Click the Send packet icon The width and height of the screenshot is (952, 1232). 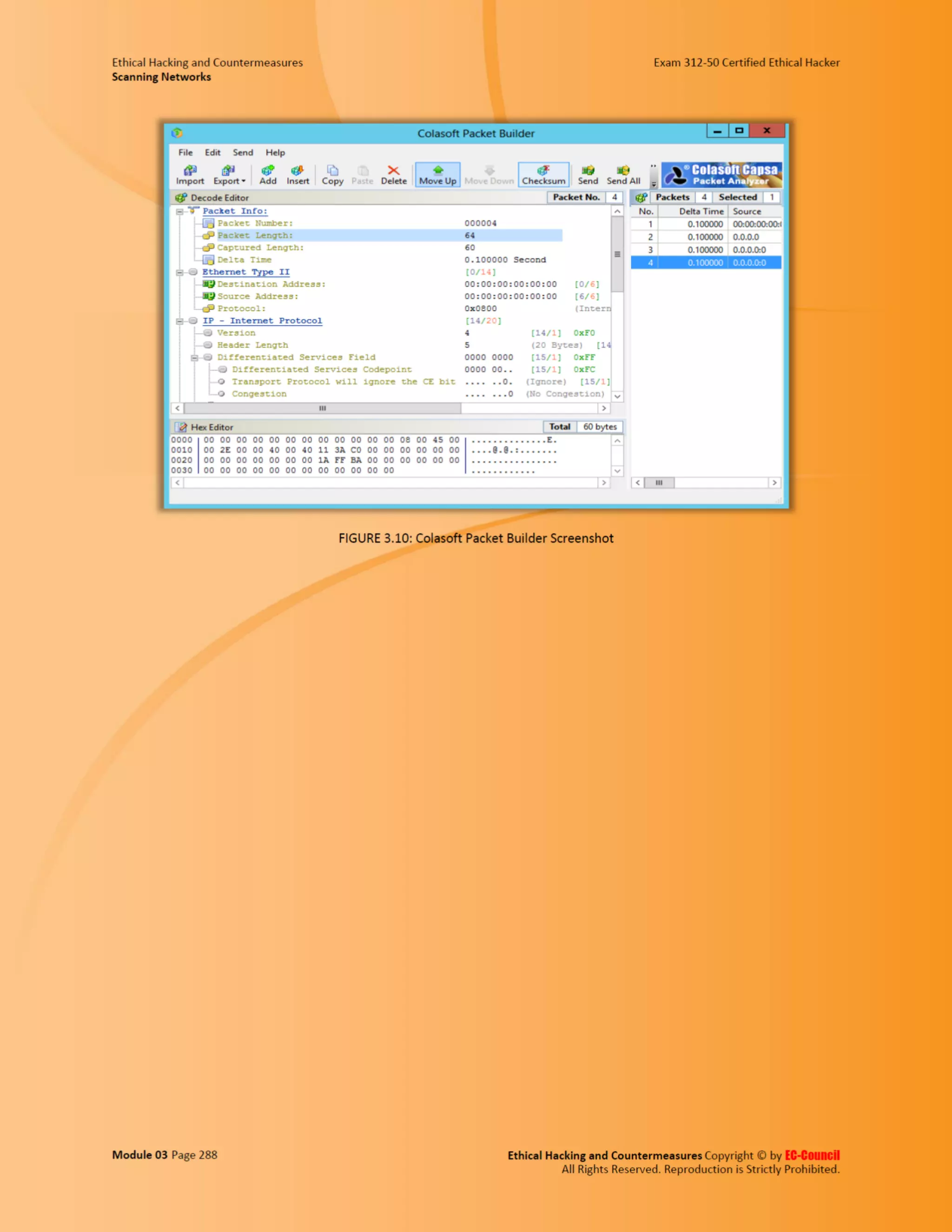point(587,174)
